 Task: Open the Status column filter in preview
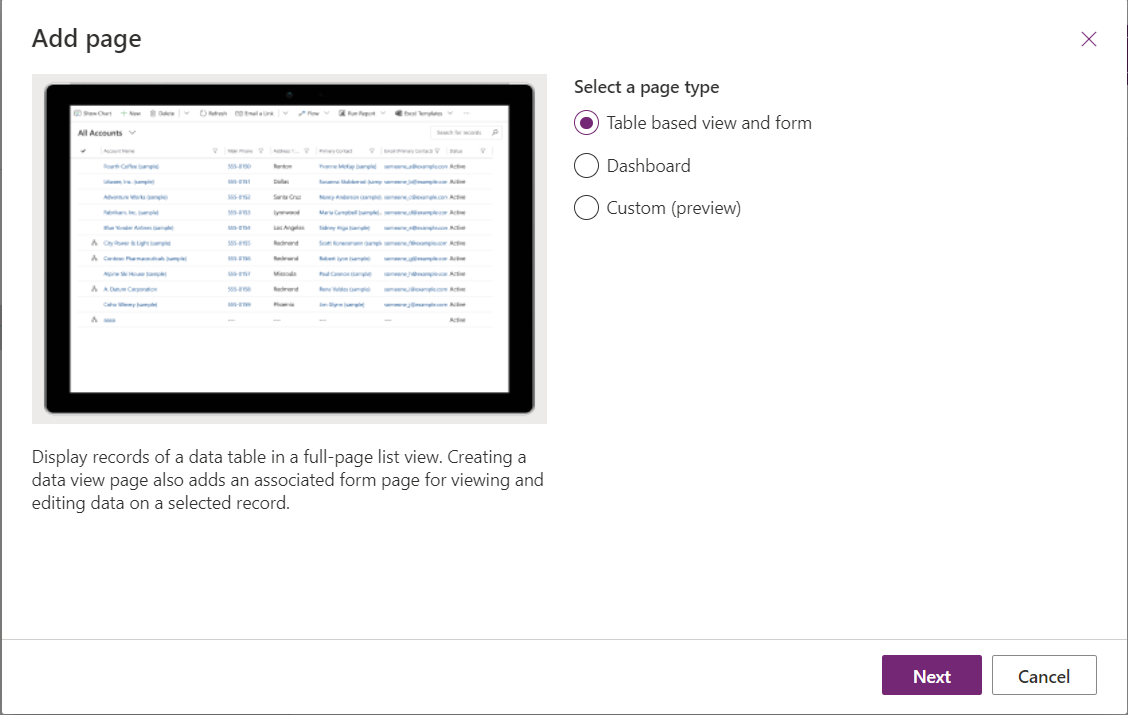483,151
